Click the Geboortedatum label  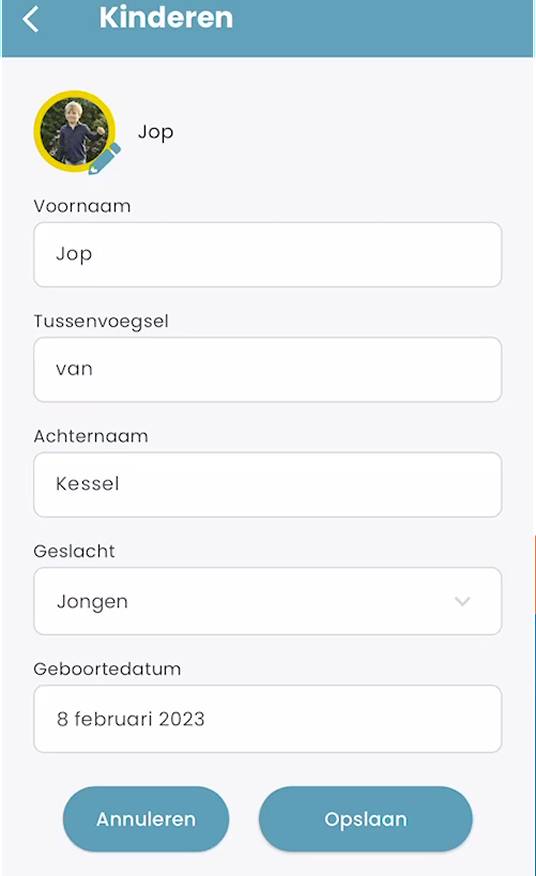coord(107,669)
